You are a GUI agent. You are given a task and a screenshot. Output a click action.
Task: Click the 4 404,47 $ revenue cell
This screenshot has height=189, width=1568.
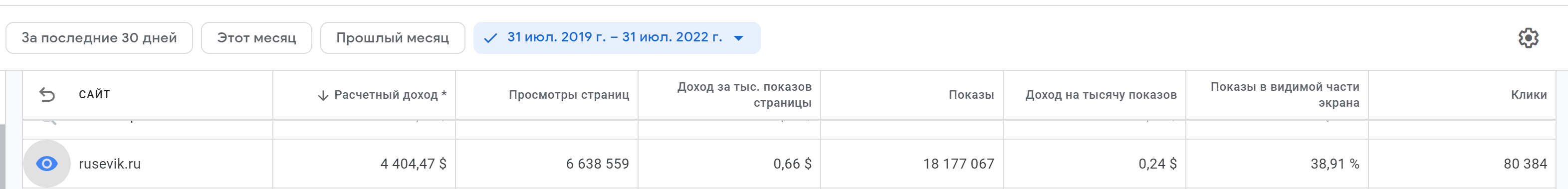(413, 164)
